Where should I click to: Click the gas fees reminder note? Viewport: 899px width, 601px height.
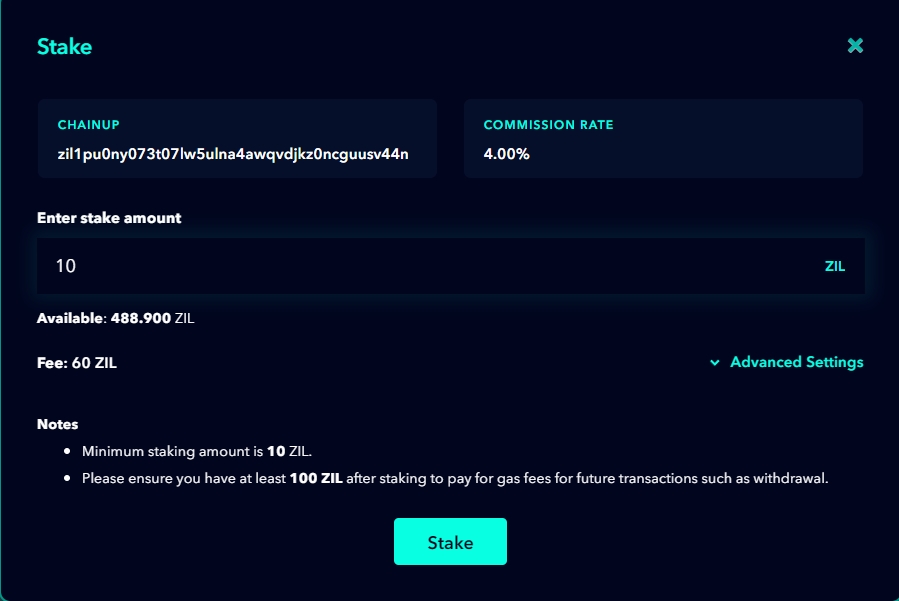pyautogui.click(x=455, y=478)
